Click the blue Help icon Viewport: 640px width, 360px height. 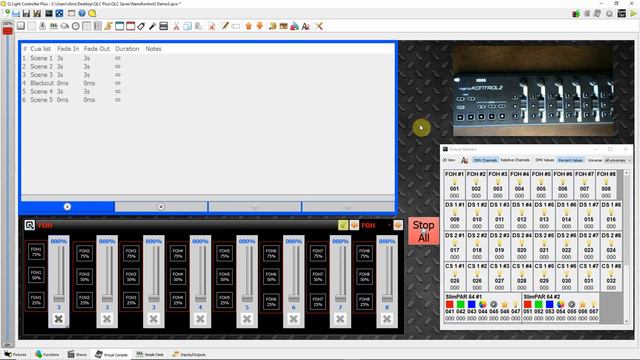(82, 13)
